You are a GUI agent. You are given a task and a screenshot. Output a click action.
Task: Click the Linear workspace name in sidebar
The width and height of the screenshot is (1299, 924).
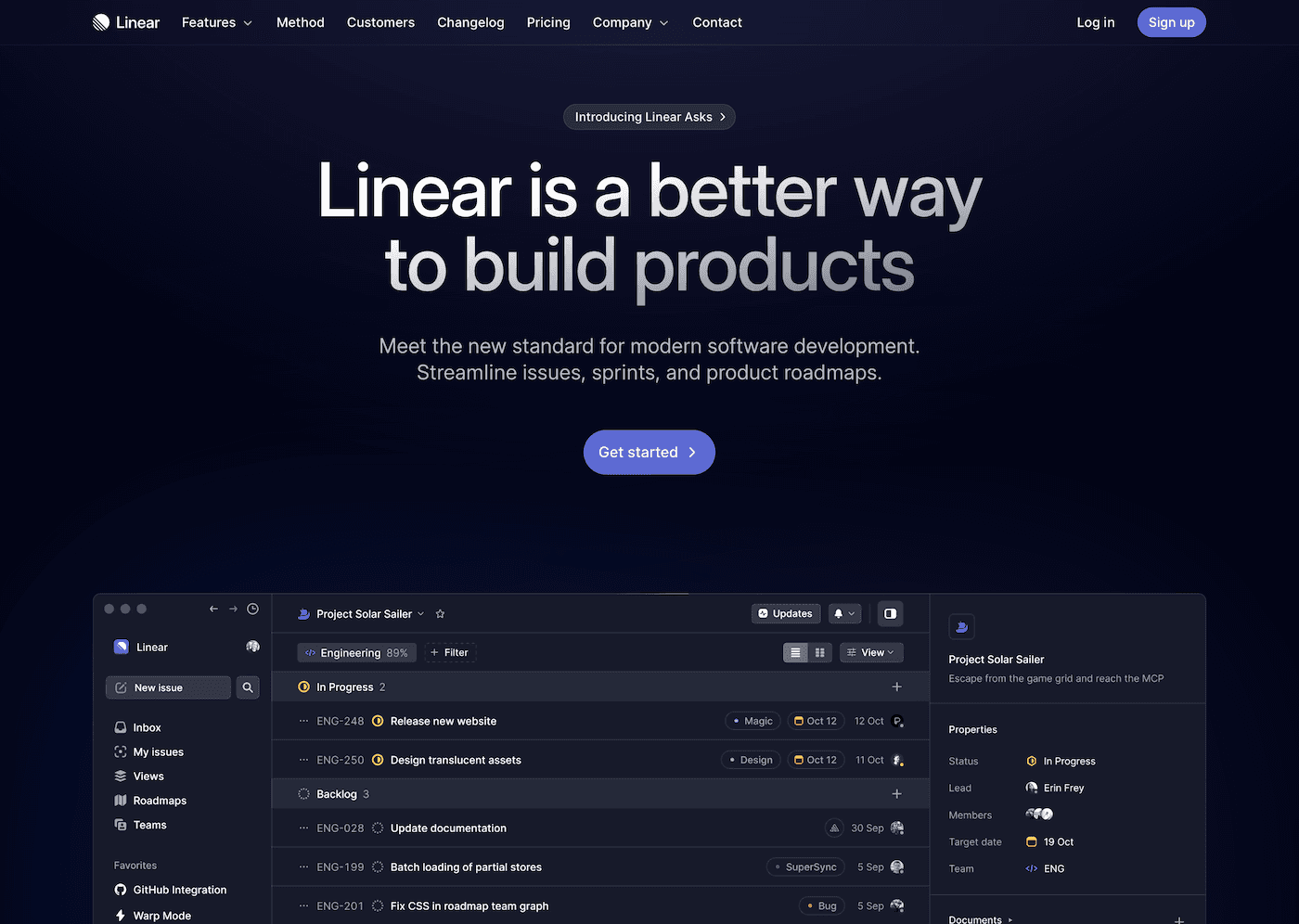point(152,647)
